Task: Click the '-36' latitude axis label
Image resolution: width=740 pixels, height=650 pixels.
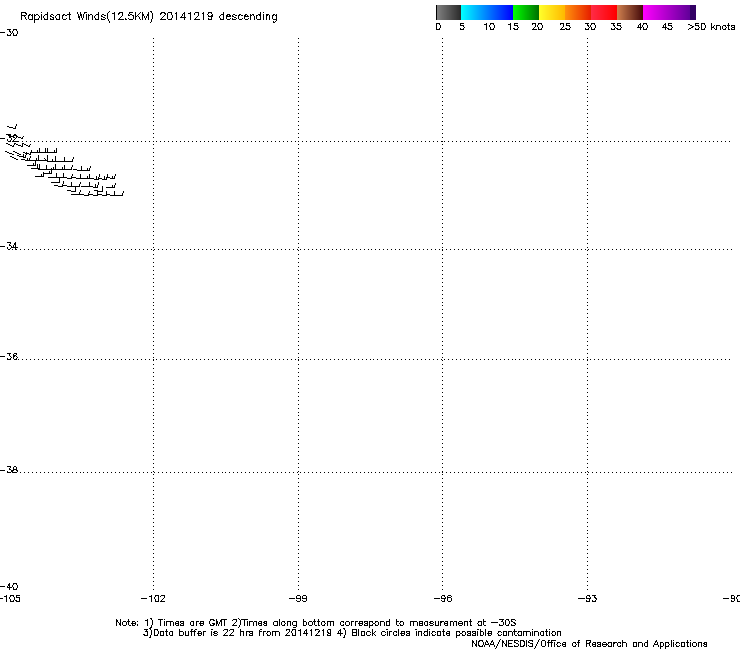Action: coord(9,356)
